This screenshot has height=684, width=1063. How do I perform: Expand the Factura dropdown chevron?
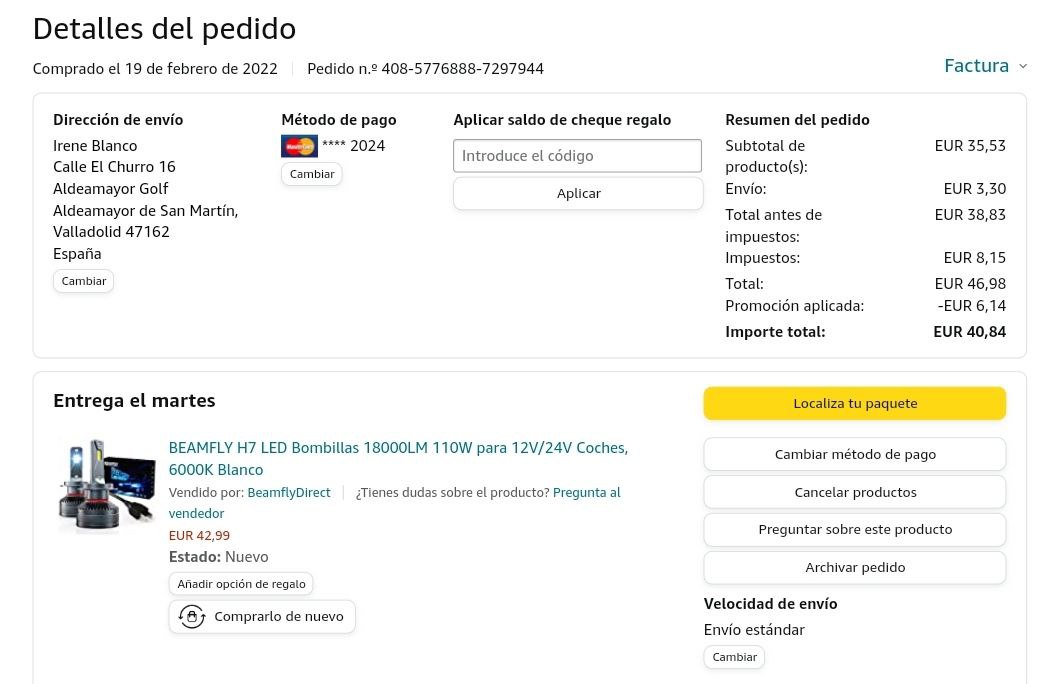click(1023, 66)
